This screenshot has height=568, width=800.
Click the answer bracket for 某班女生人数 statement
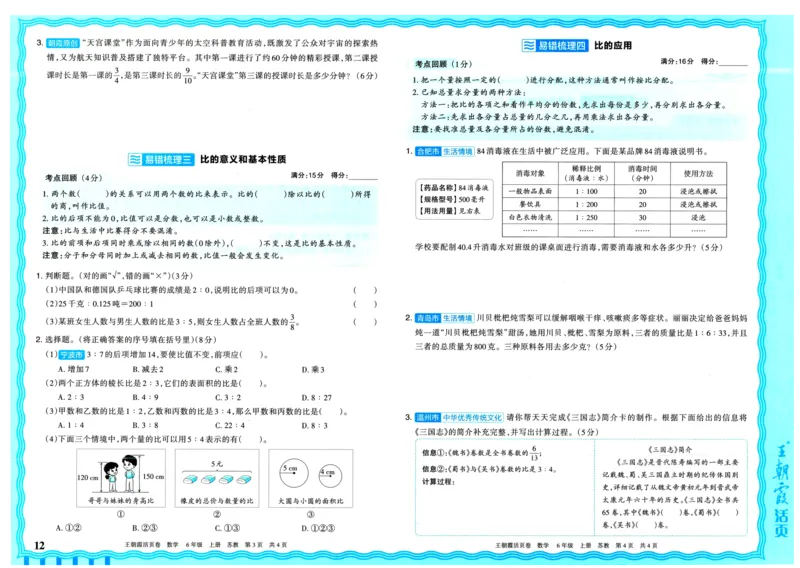365,322
